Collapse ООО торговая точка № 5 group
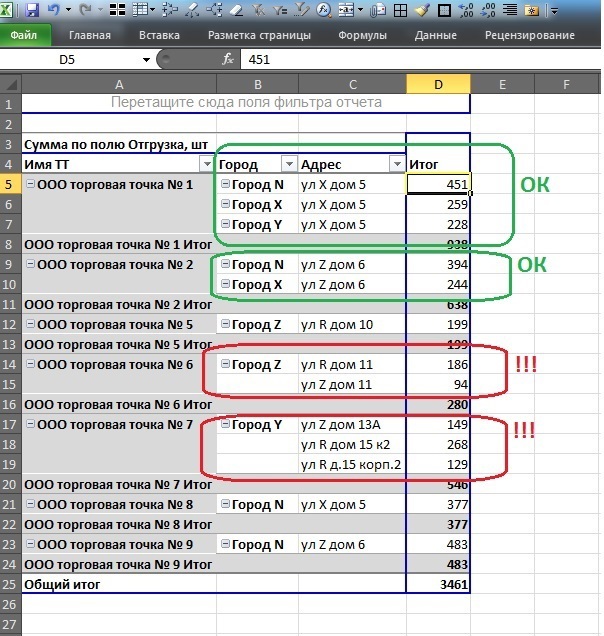The width and height of the screenshot is (604, 636). click(30, 324)
